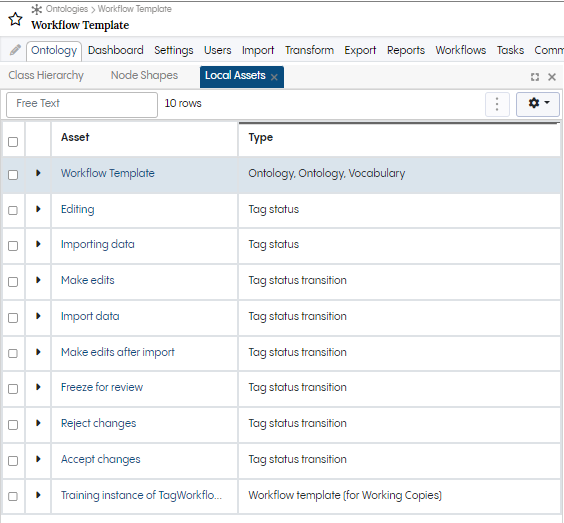Click the Workflow Template breadcrumb link
Viewport: 564px width, 523px height.
tap(135, 9)
